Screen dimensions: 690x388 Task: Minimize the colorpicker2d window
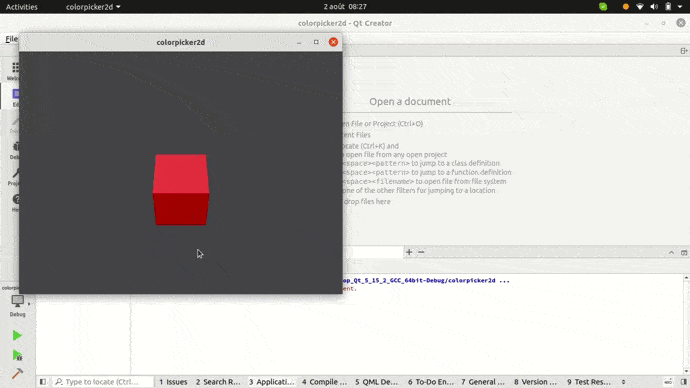click(299, 42)
